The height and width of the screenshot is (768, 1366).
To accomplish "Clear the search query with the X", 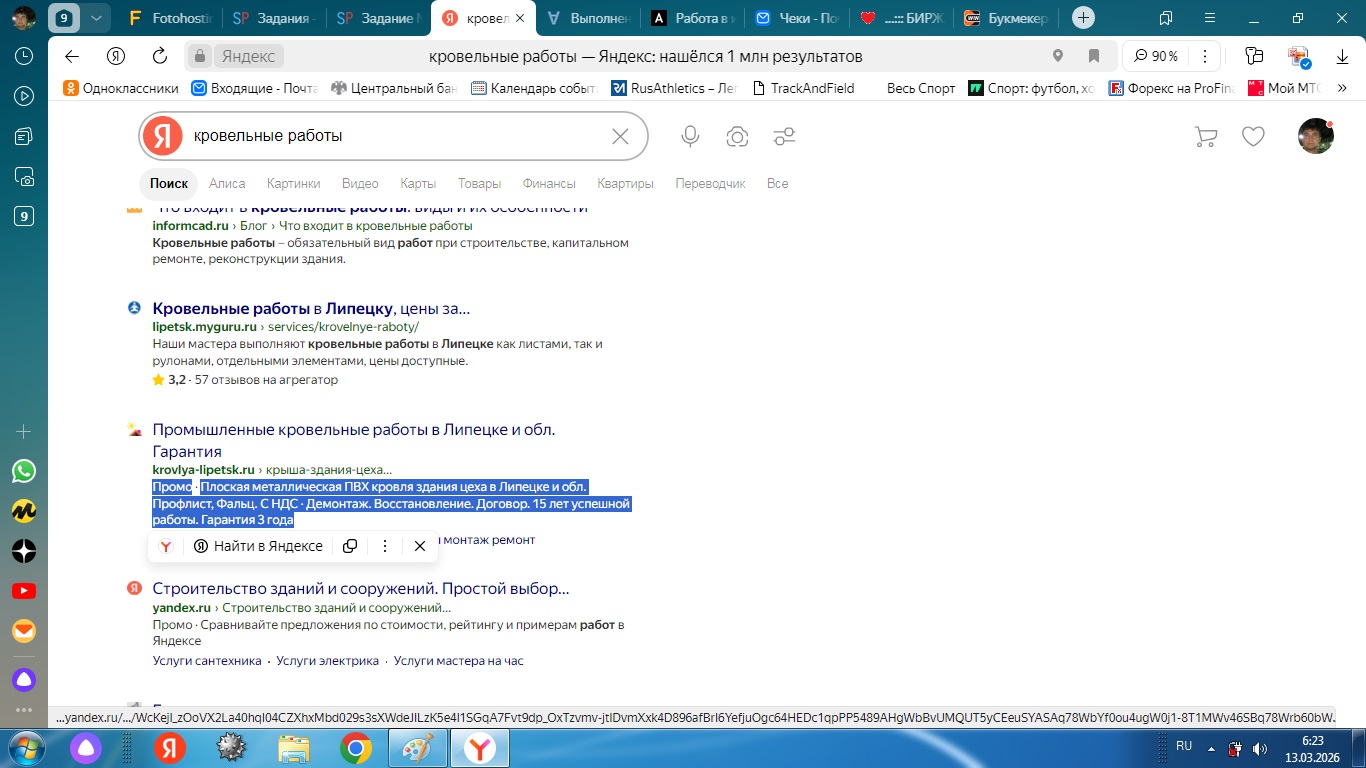I will (x=620, y=136).
